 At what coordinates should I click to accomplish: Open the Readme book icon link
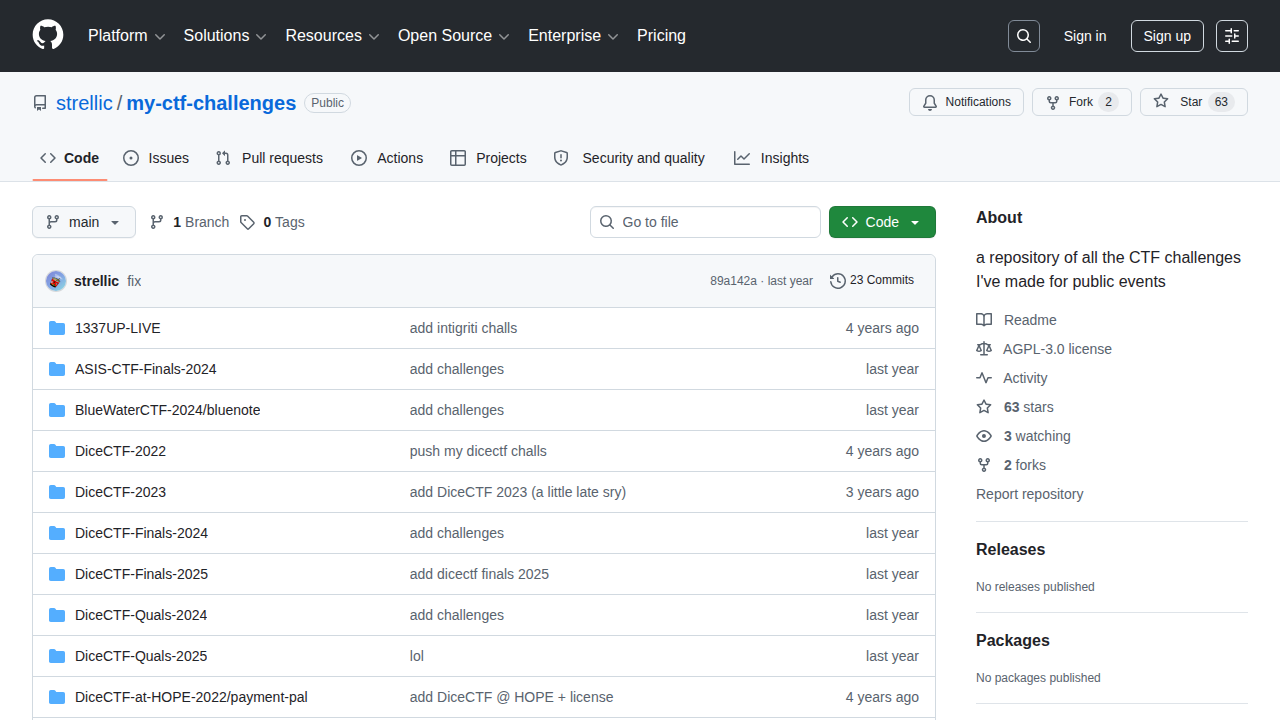(1016, 320)
